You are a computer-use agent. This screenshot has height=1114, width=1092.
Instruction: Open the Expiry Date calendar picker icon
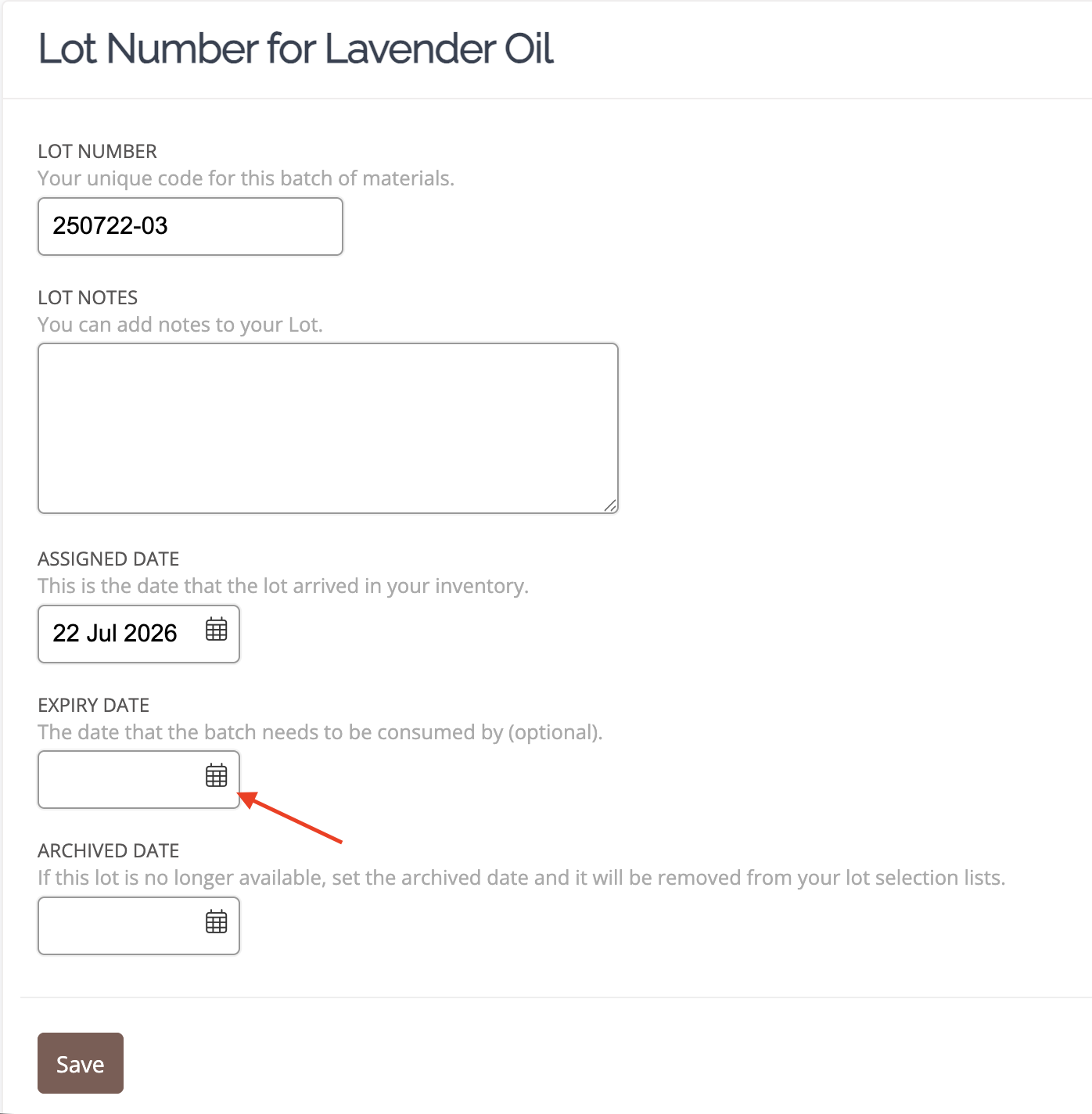[217, 775]
